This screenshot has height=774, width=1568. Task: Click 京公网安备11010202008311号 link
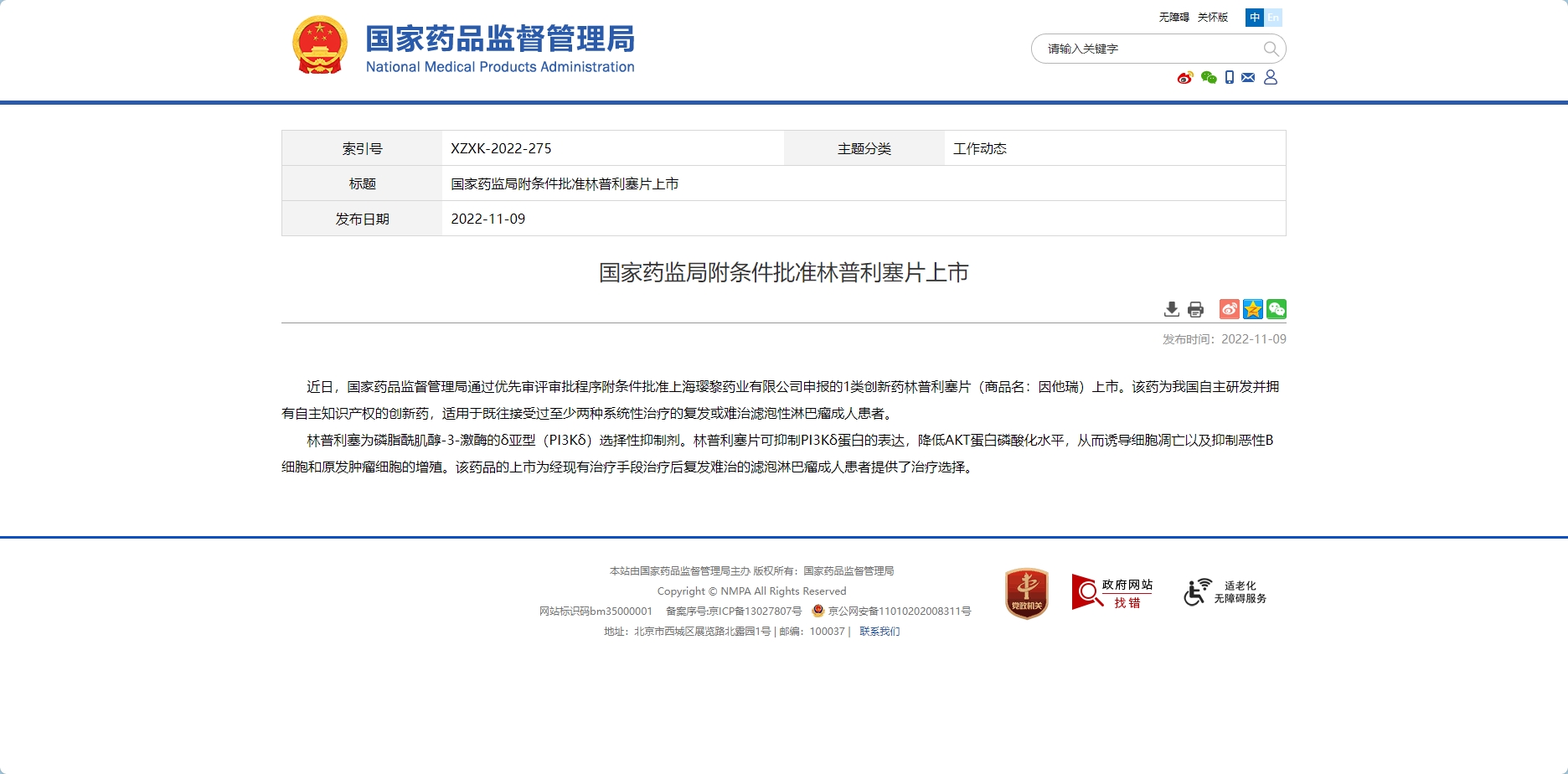click(x=900, y=611)
